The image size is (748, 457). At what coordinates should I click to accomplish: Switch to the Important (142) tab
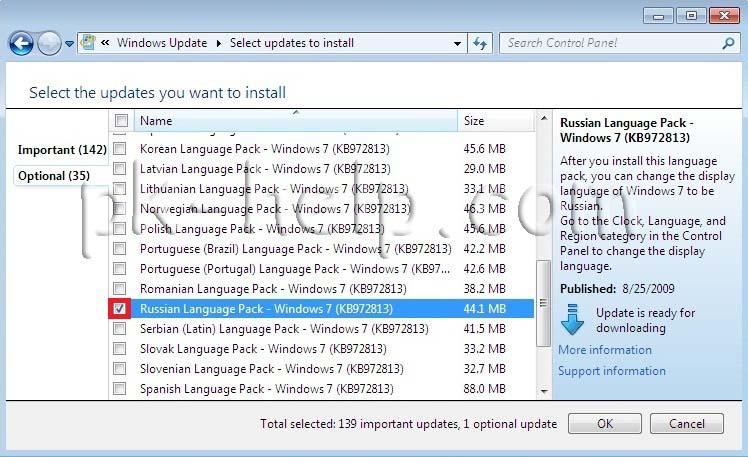point(62,150)
